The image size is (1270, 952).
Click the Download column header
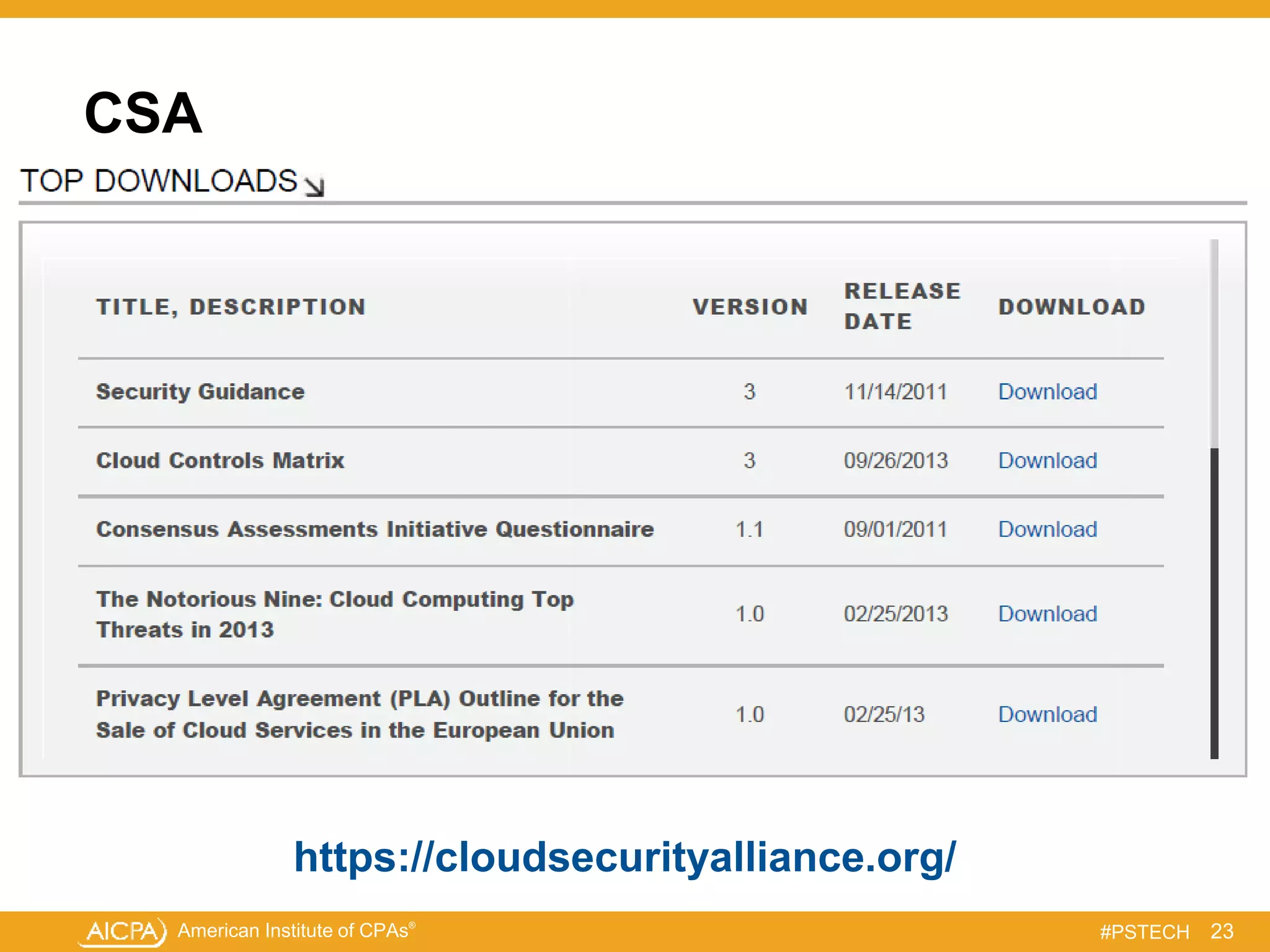(1072, 307)
